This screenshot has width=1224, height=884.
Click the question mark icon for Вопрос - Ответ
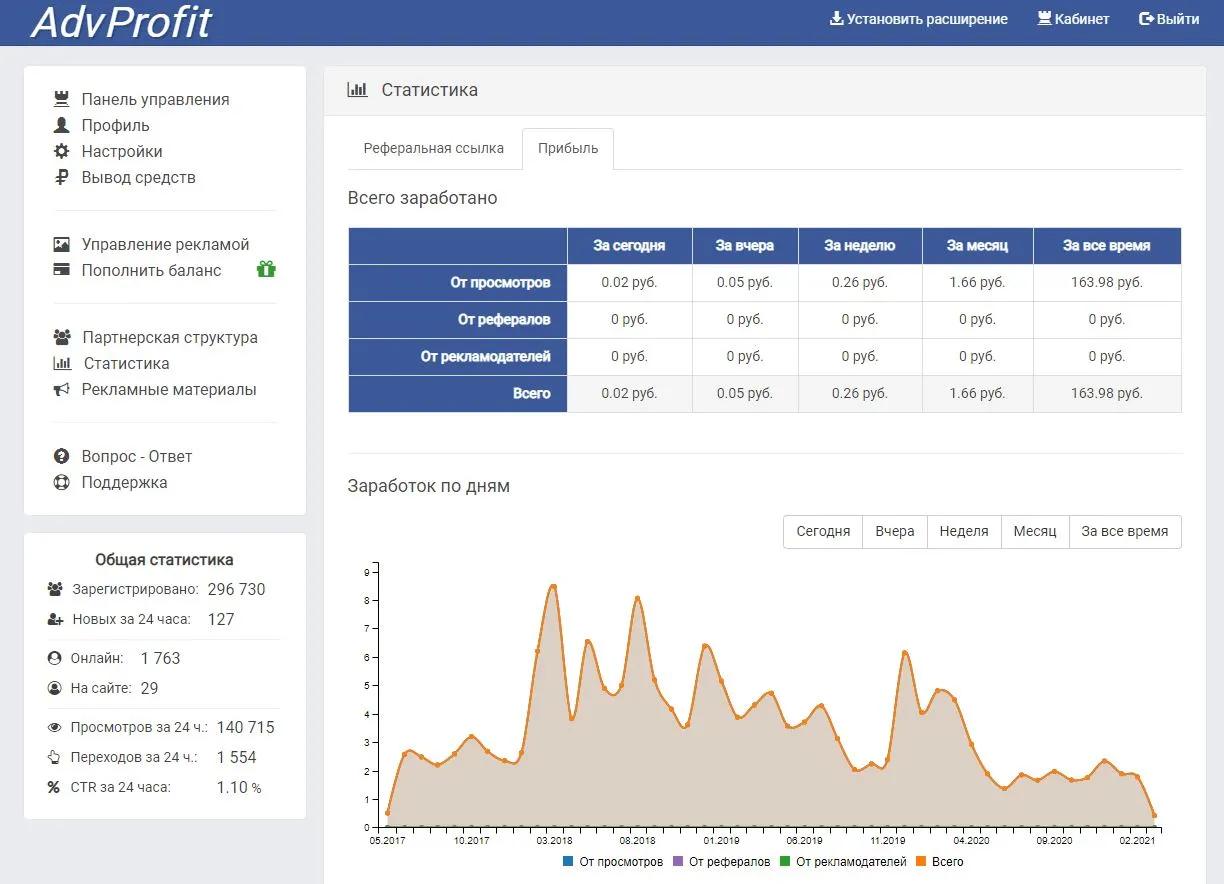point(62,456)
